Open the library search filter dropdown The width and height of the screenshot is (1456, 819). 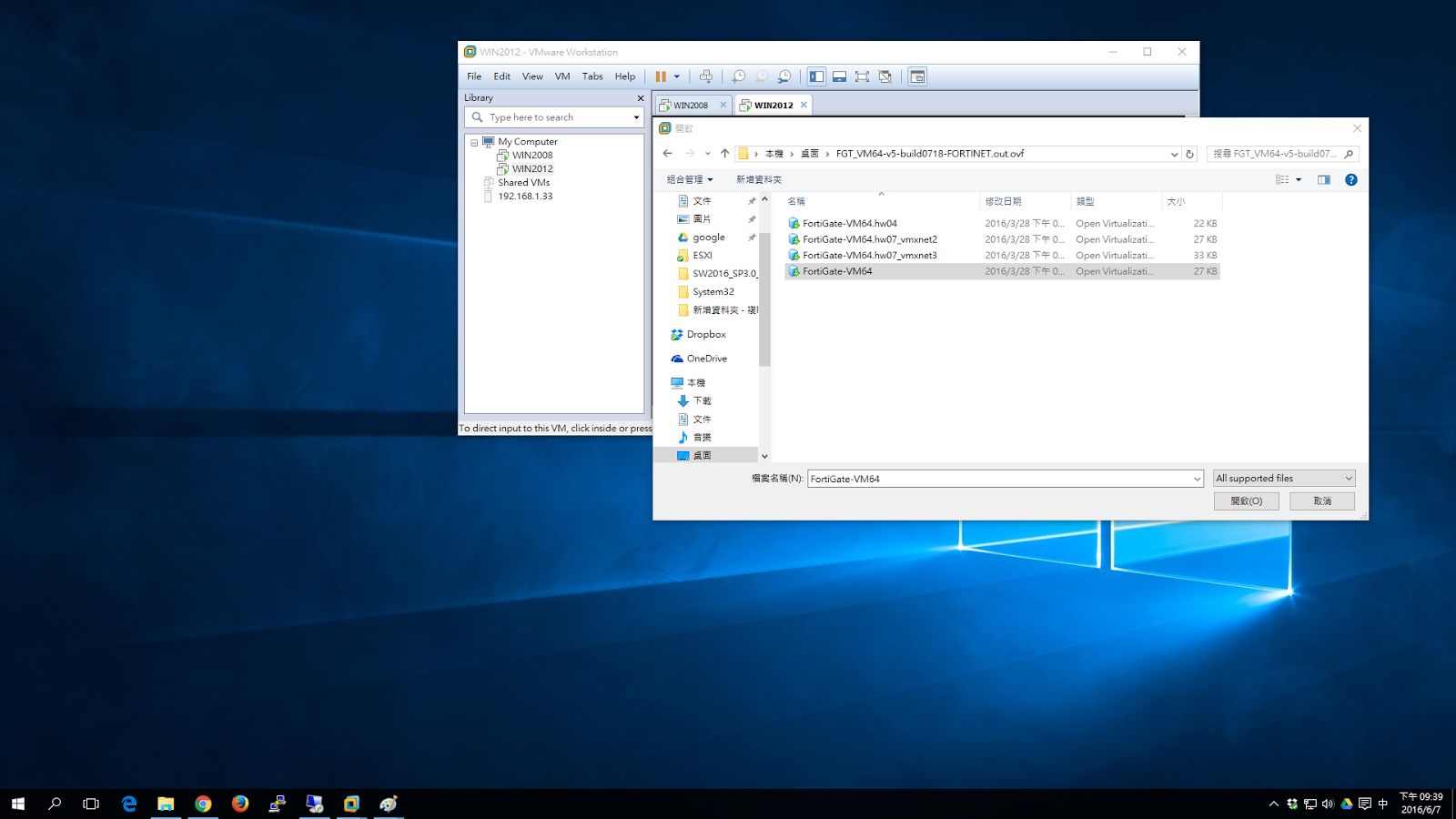(636, 117)
